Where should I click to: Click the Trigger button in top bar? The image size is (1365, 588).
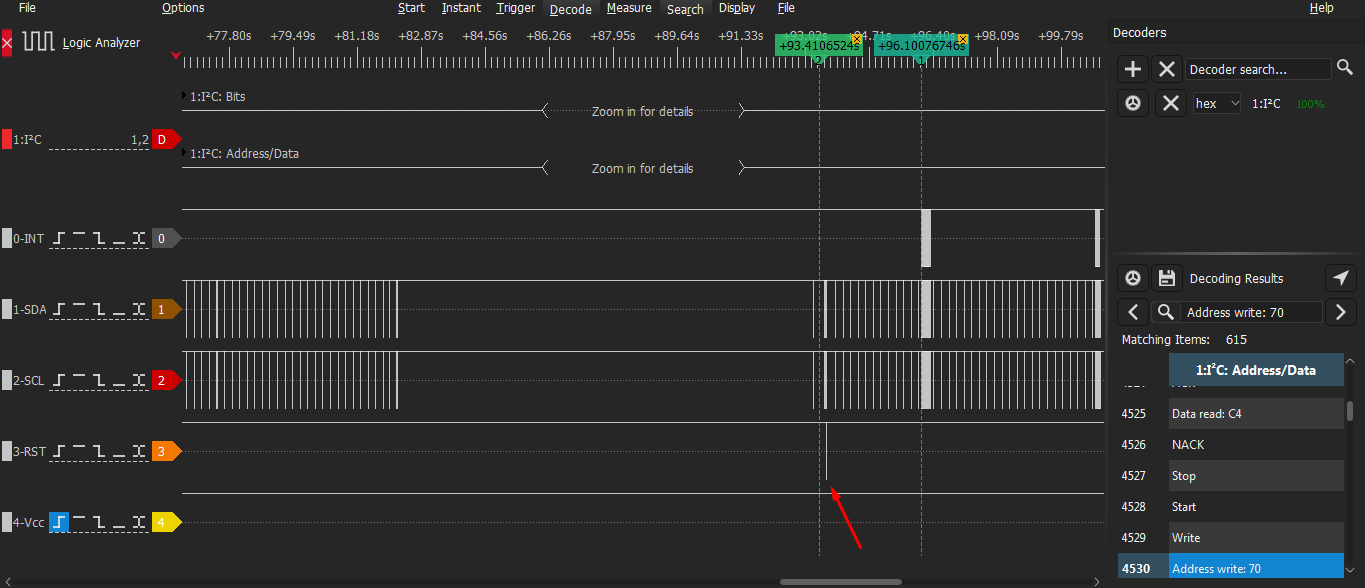pos(515,8)
